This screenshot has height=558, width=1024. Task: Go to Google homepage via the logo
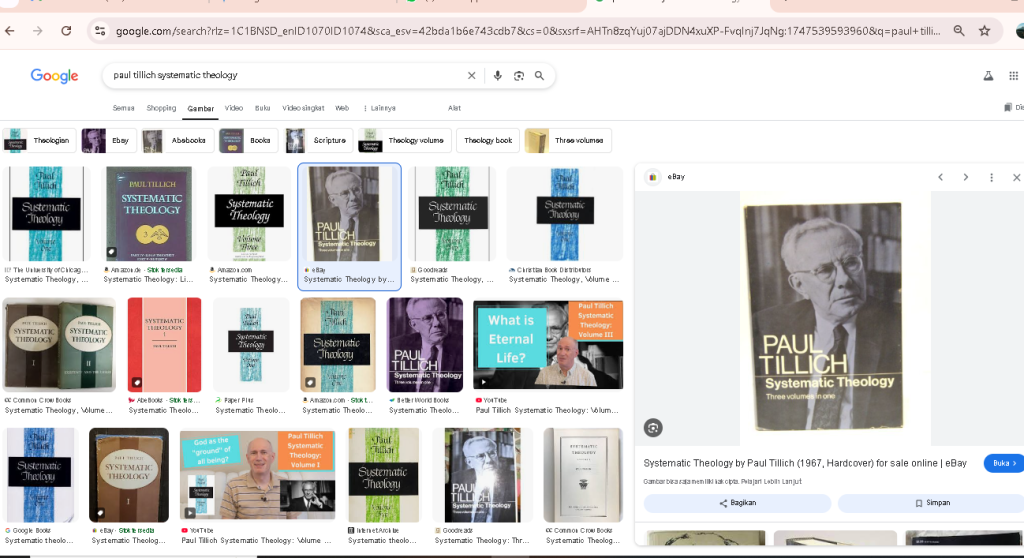point(54,76)
